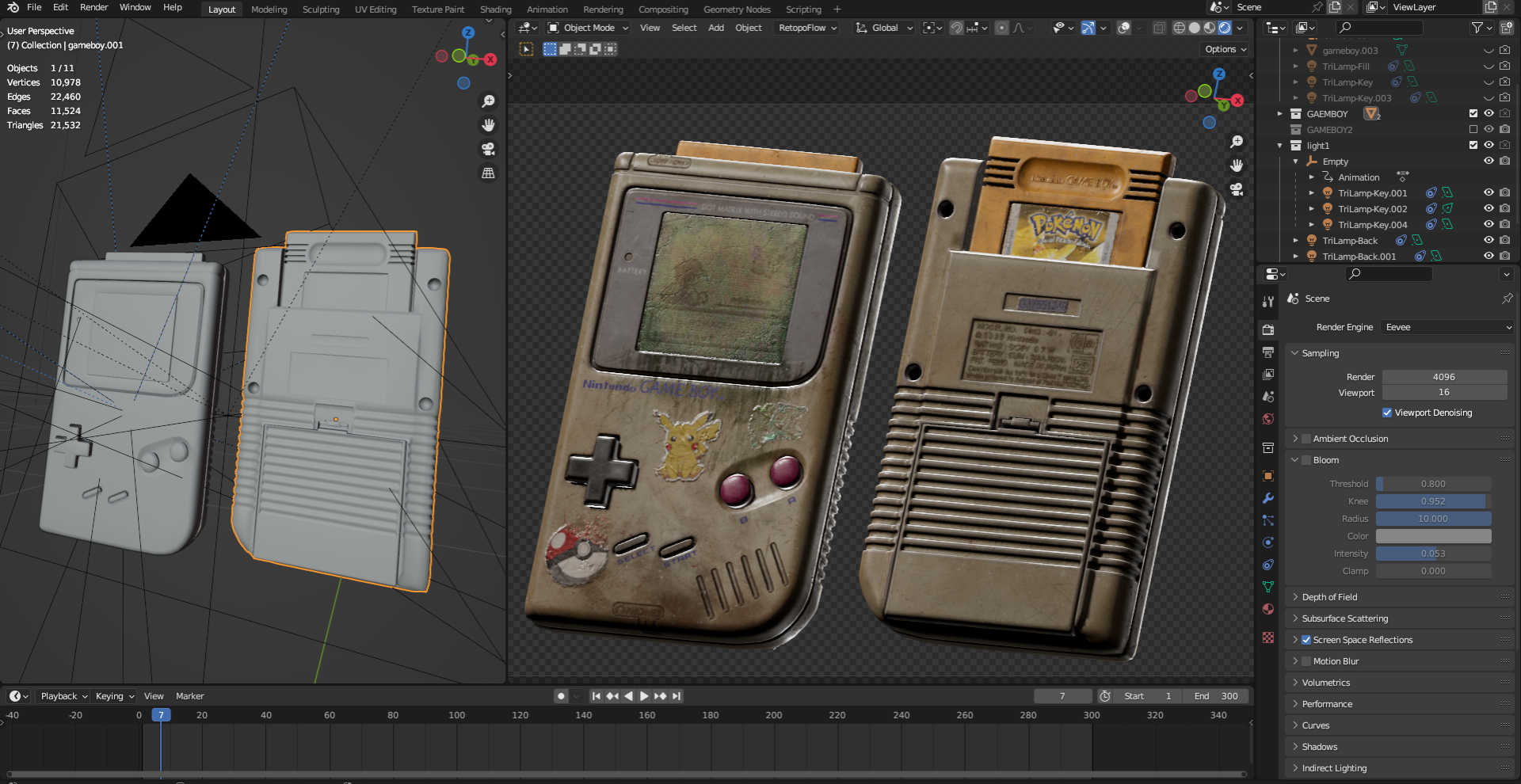Play the animation forward
The image size is (1521, 784).
coord(644,696)
